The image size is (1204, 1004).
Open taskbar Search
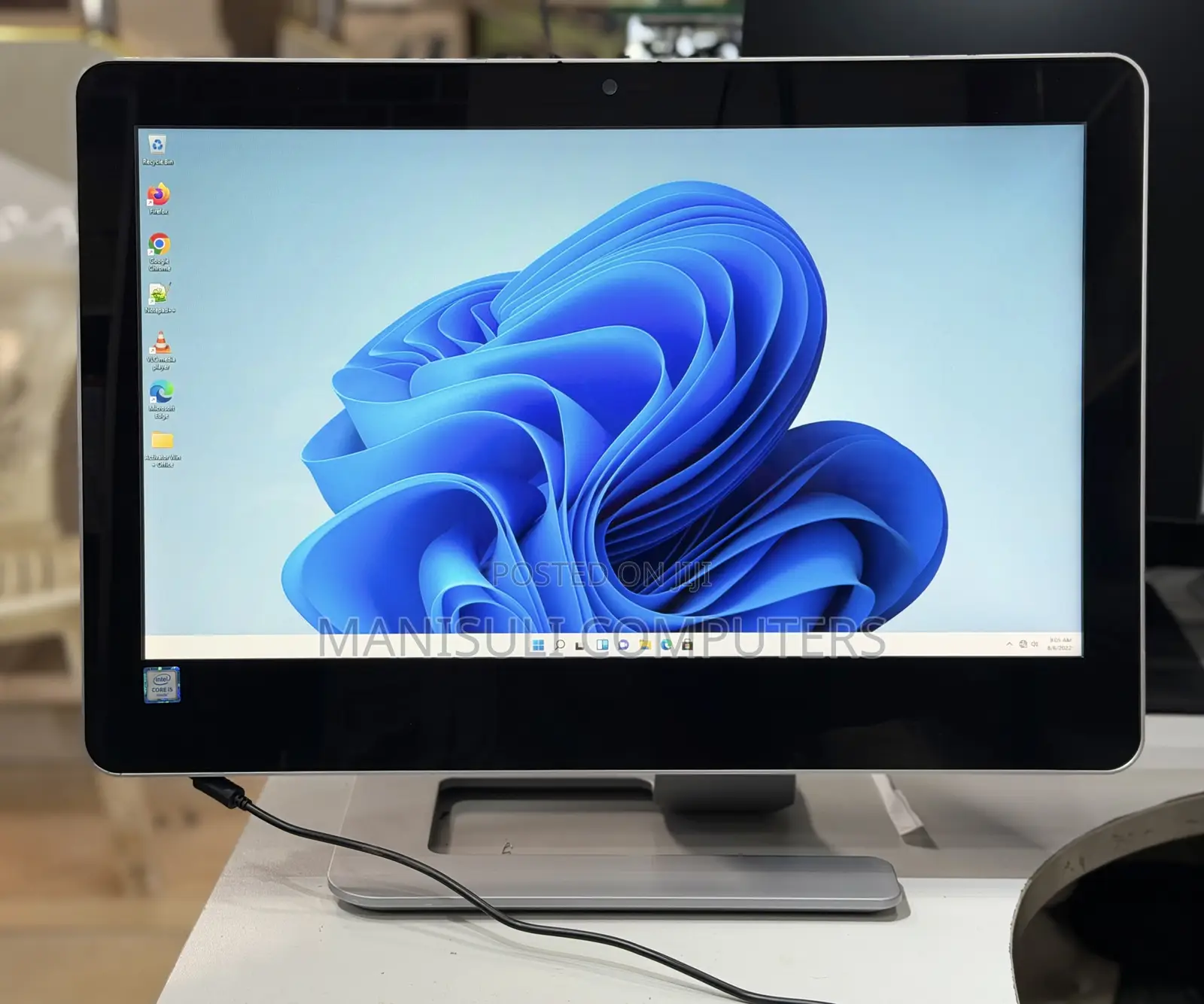point(559,645)
